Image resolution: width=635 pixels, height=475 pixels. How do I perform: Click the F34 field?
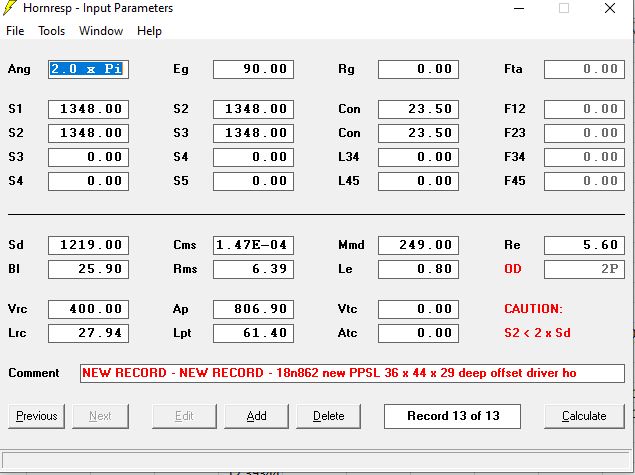(584, 157)
